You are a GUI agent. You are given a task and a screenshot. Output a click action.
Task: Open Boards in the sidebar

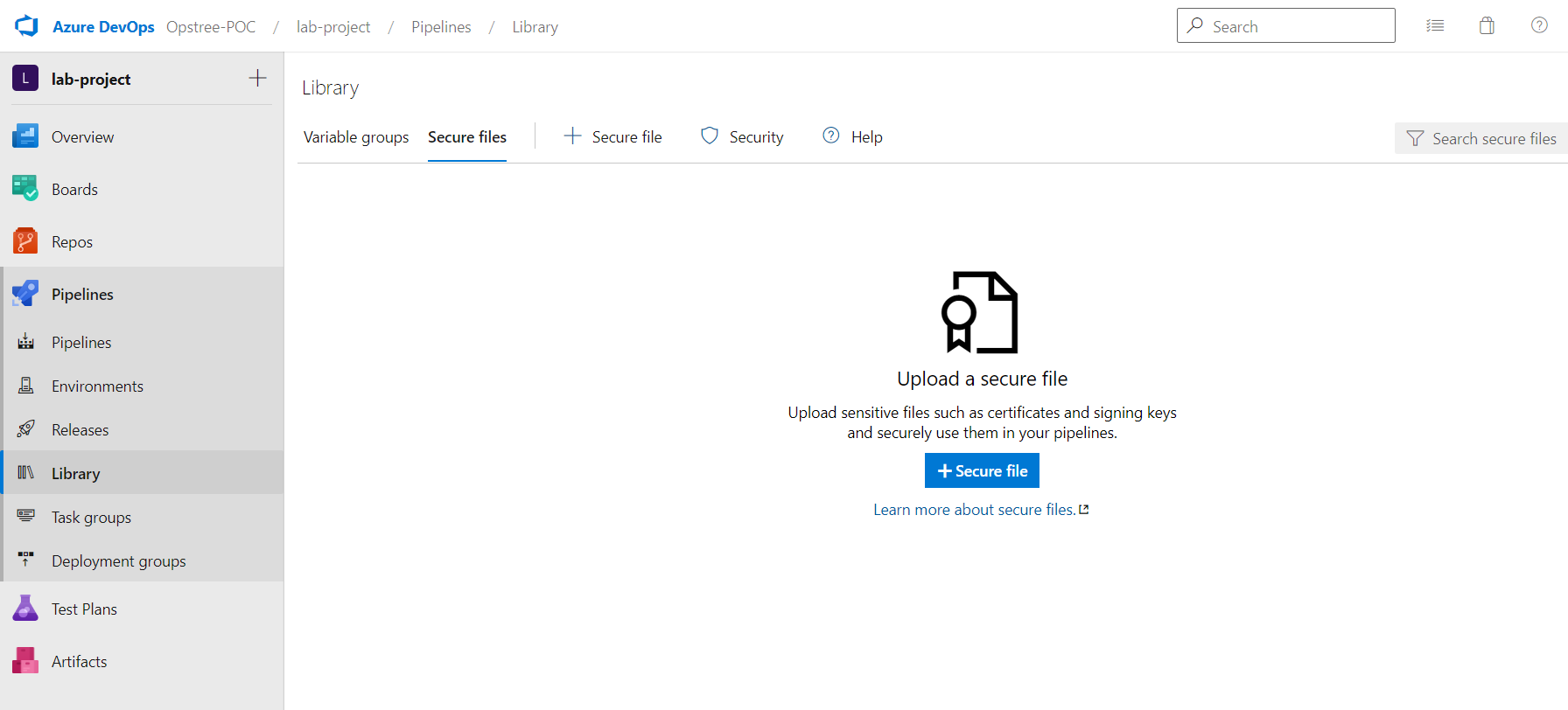point(142,189)
